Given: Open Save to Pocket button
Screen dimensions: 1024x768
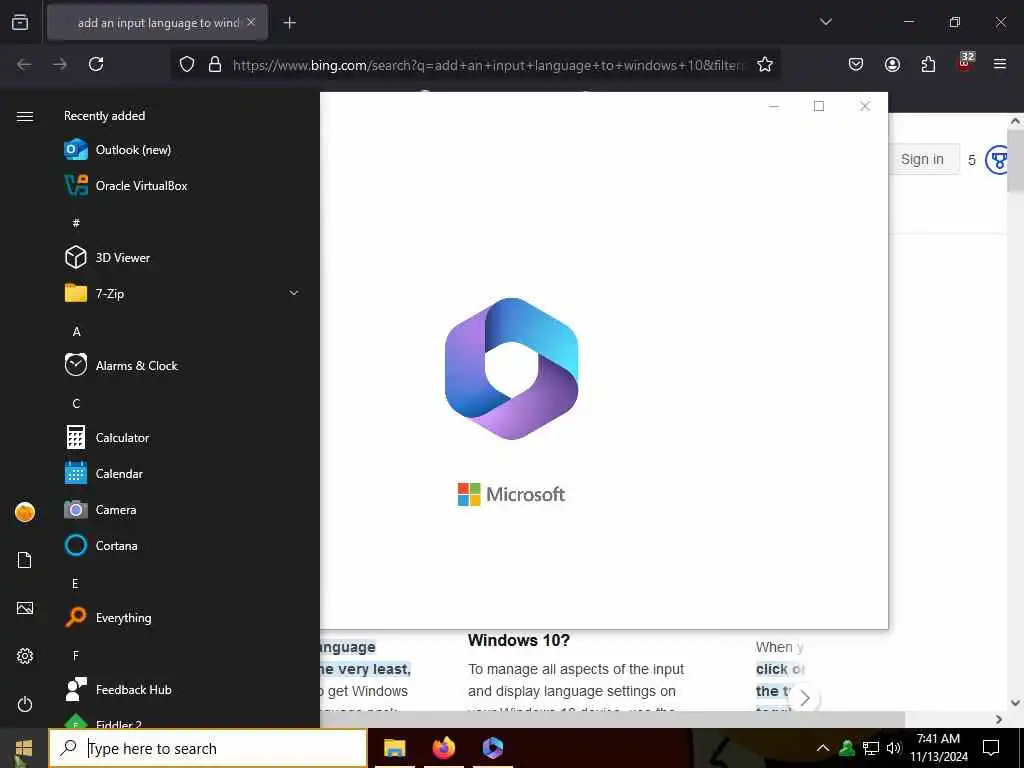Looking at the screenshot, I should [856, 64].
